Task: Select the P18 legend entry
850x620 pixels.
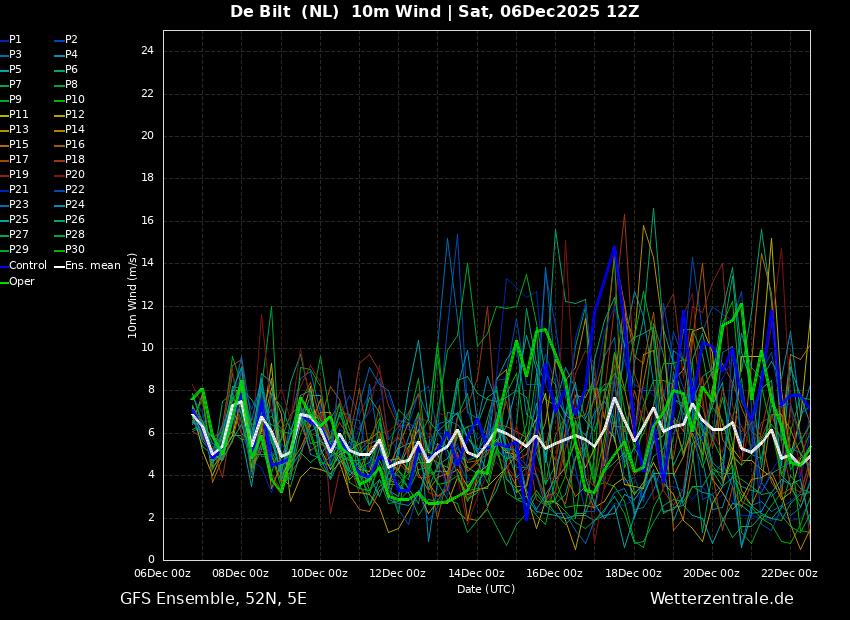Action: coord(75,160)
